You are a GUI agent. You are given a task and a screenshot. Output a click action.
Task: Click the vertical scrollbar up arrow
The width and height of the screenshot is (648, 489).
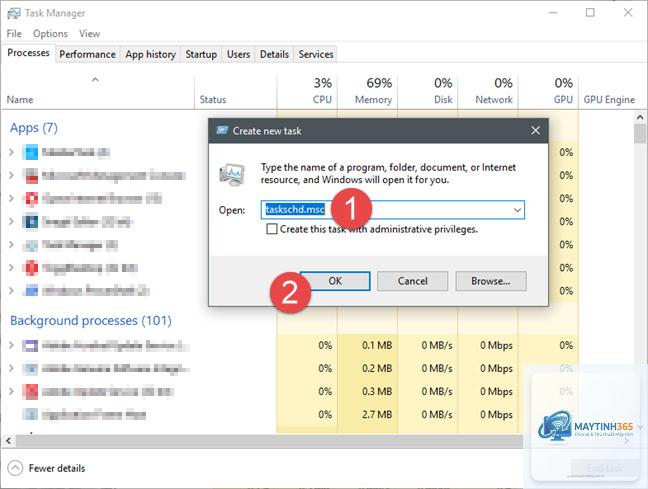(640, 117)
